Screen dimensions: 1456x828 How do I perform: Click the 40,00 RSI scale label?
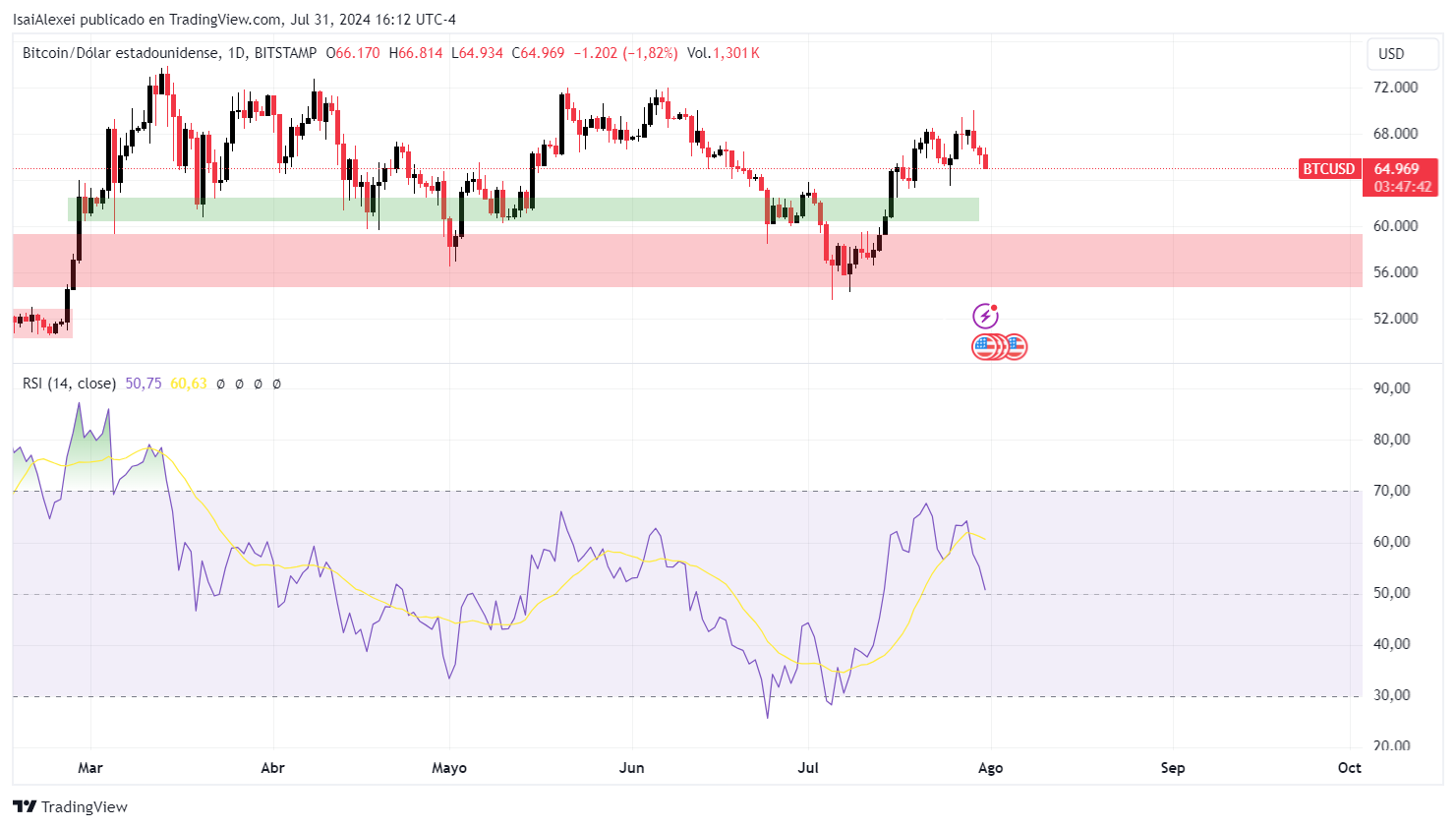(x=1391, y=644)
